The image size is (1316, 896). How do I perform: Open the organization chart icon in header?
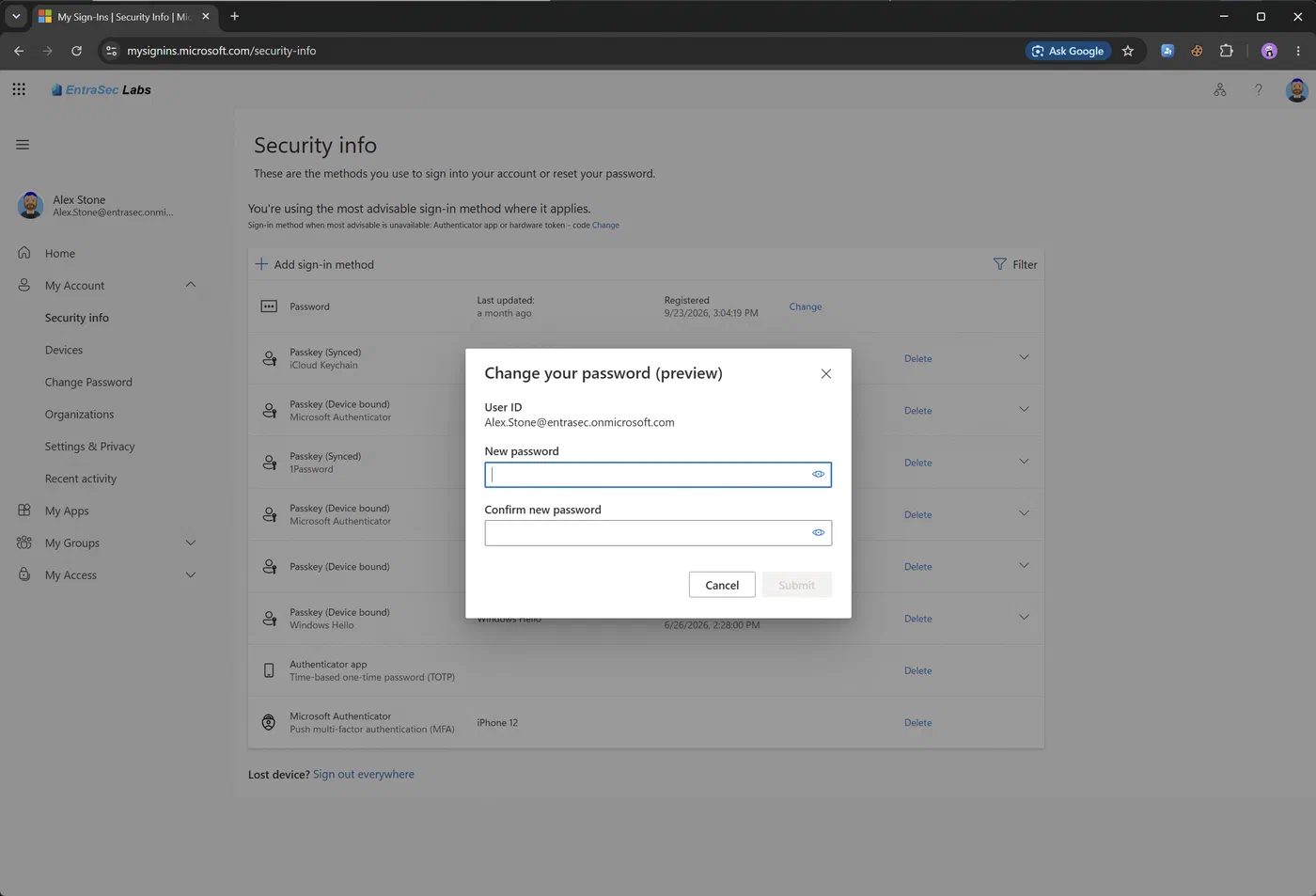click(x=1220, y=90)
